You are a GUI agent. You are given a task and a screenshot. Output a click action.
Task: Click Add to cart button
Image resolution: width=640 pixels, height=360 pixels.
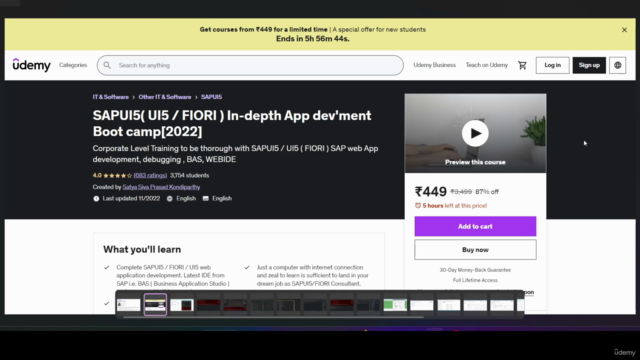pyautogui.click(x=475, y=226)
